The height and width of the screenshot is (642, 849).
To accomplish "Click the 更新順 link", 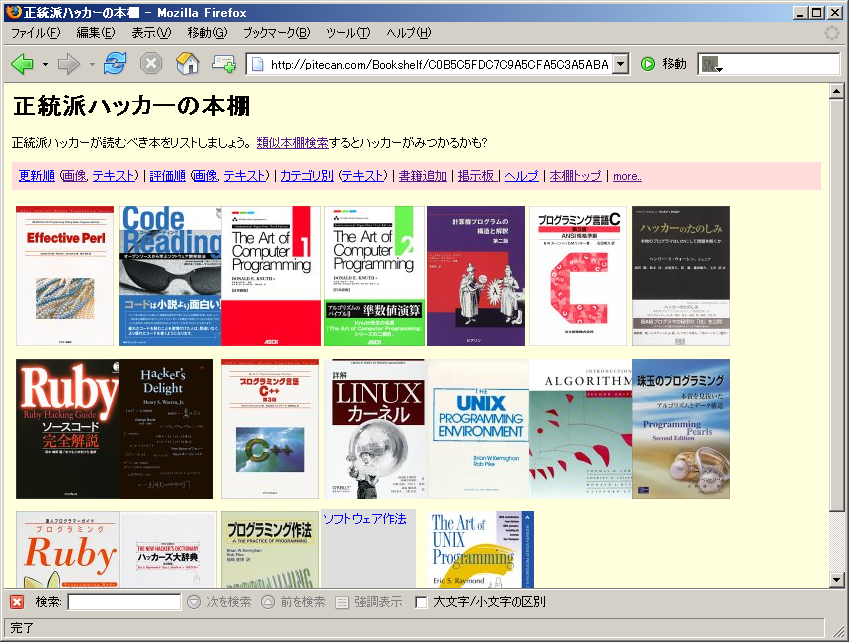I will pyautogui.click(x=37, y=176).
